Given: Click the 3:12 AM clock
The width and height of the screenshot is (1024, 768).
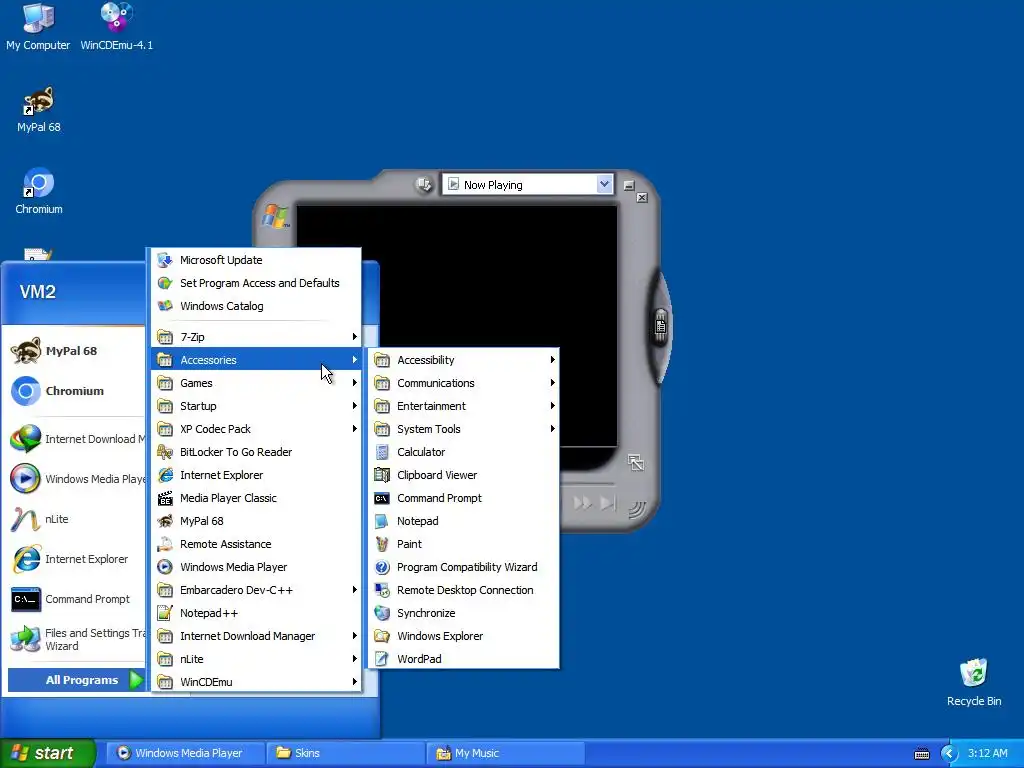Looking at the screenshot, I should pyautogui.click(x=987, y=753).
